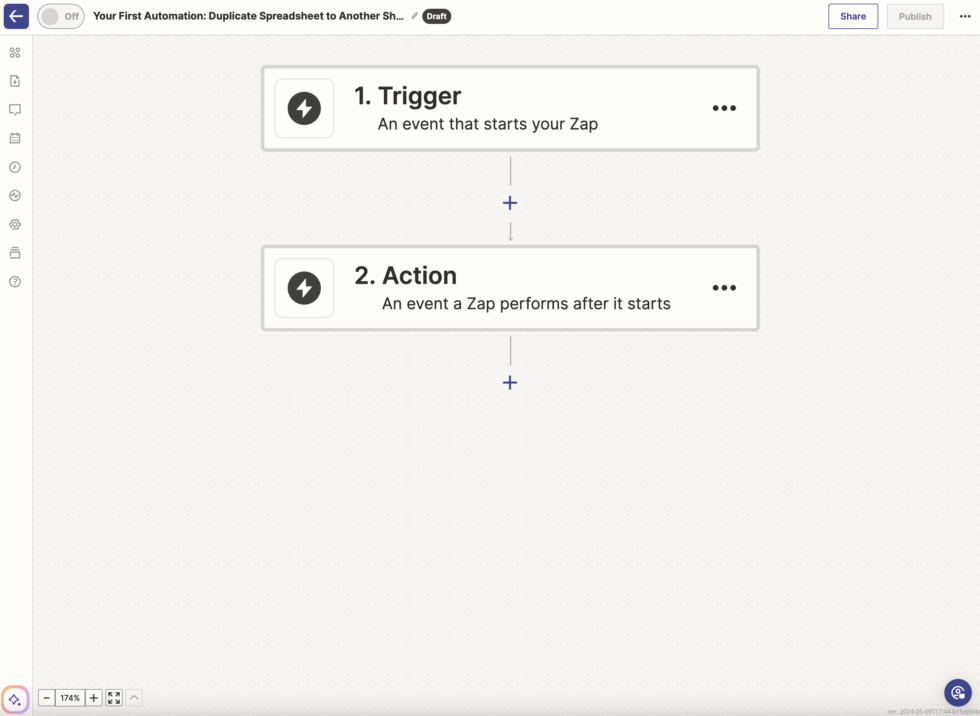This screenshot has width=980, height=716.
Task: Add a step with the plus below Action
Action: pos(510,382)
